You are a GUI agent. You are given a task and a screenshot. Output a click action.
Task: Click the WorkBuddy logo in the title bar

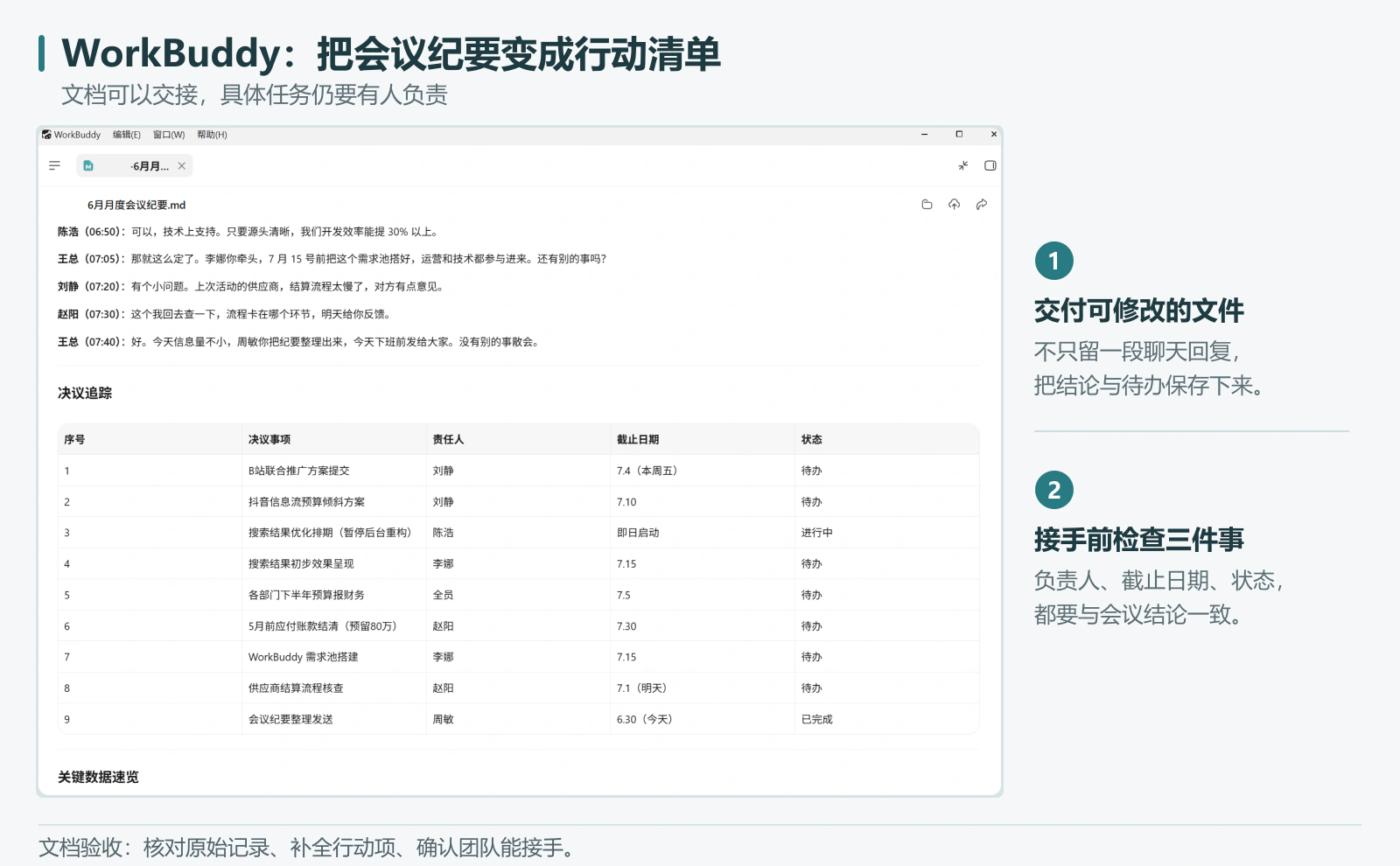pyautogui.click(x=46, y=135)
